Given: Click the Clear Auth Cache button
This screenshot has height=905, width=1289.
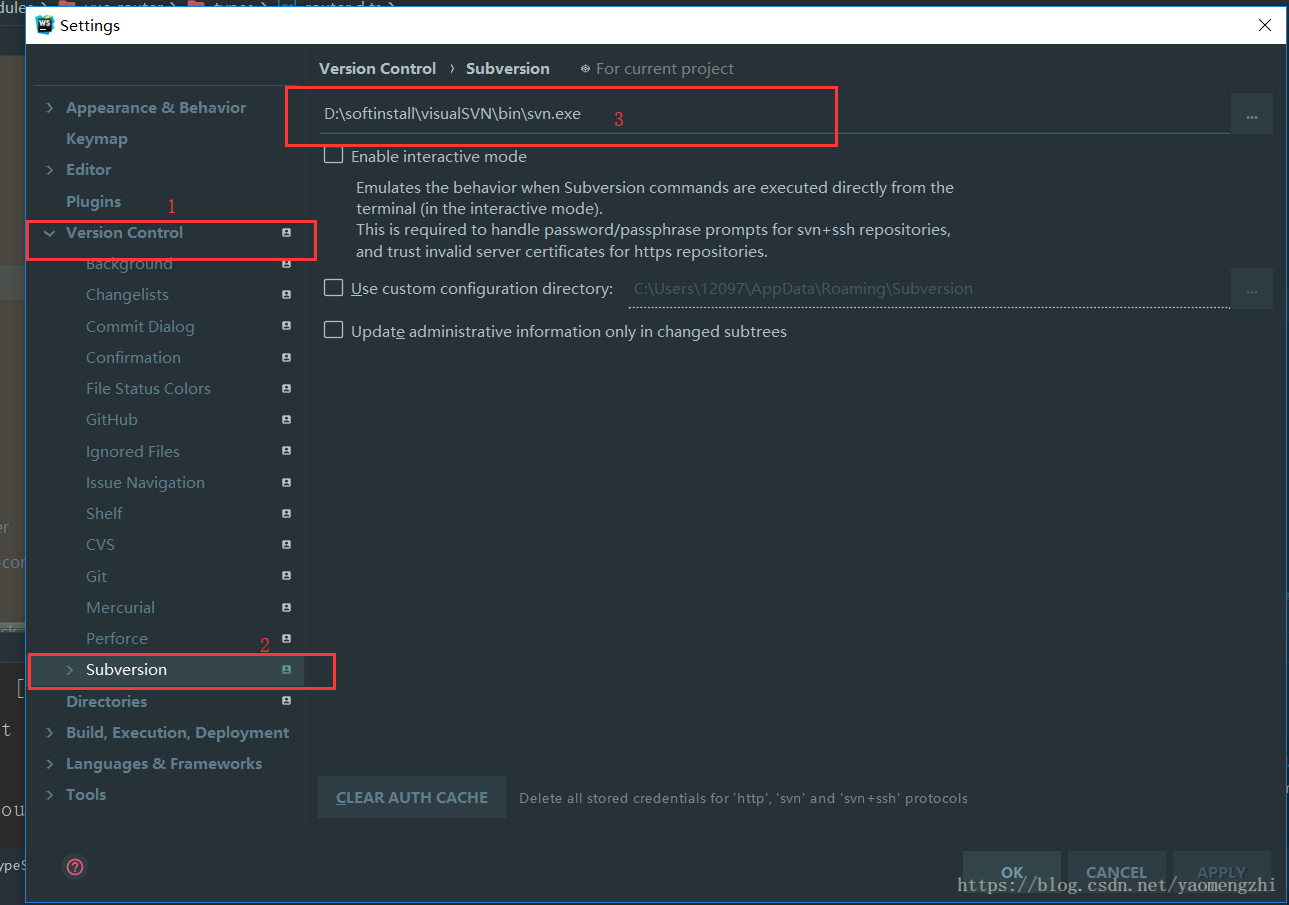Looking at the screenshot, I should click(412, 797).
